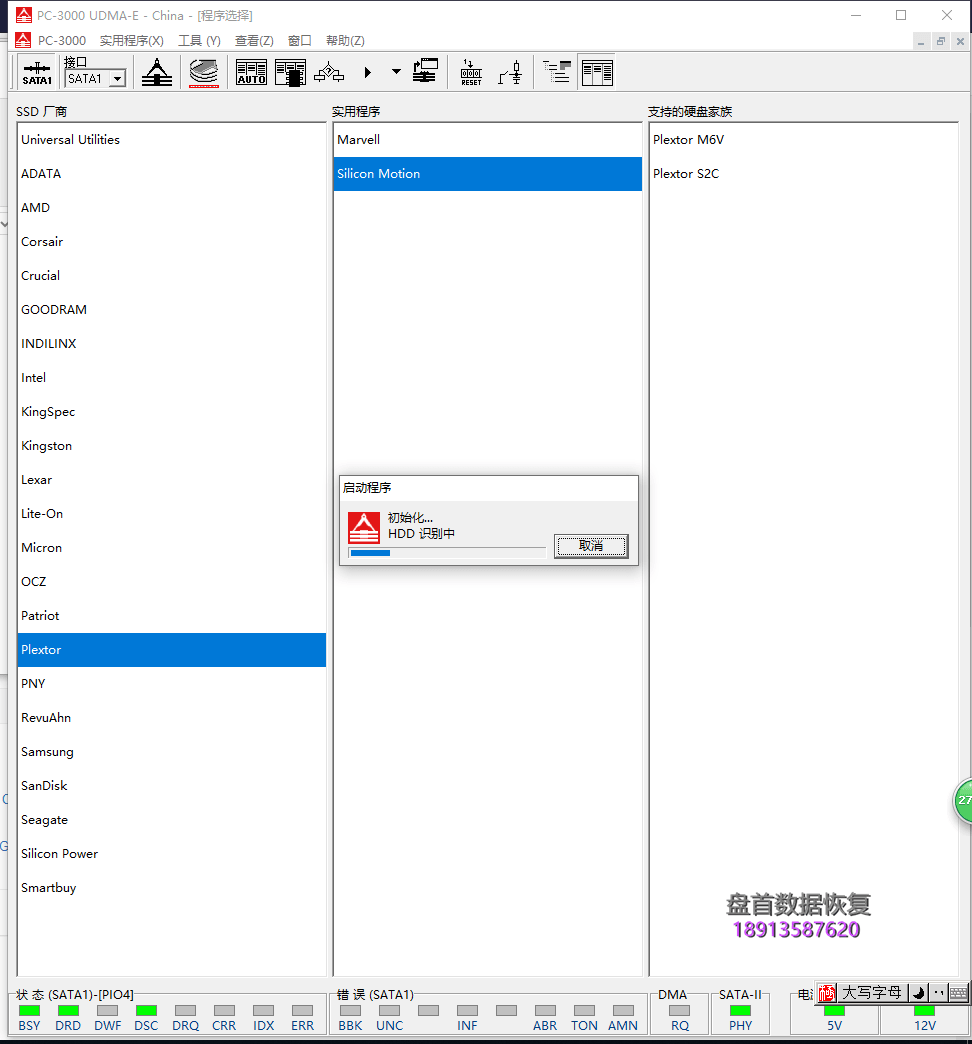Screen dimensions: 972x1044
Task: Open the IME soft keyboard icon
Action: pos(959,993)
